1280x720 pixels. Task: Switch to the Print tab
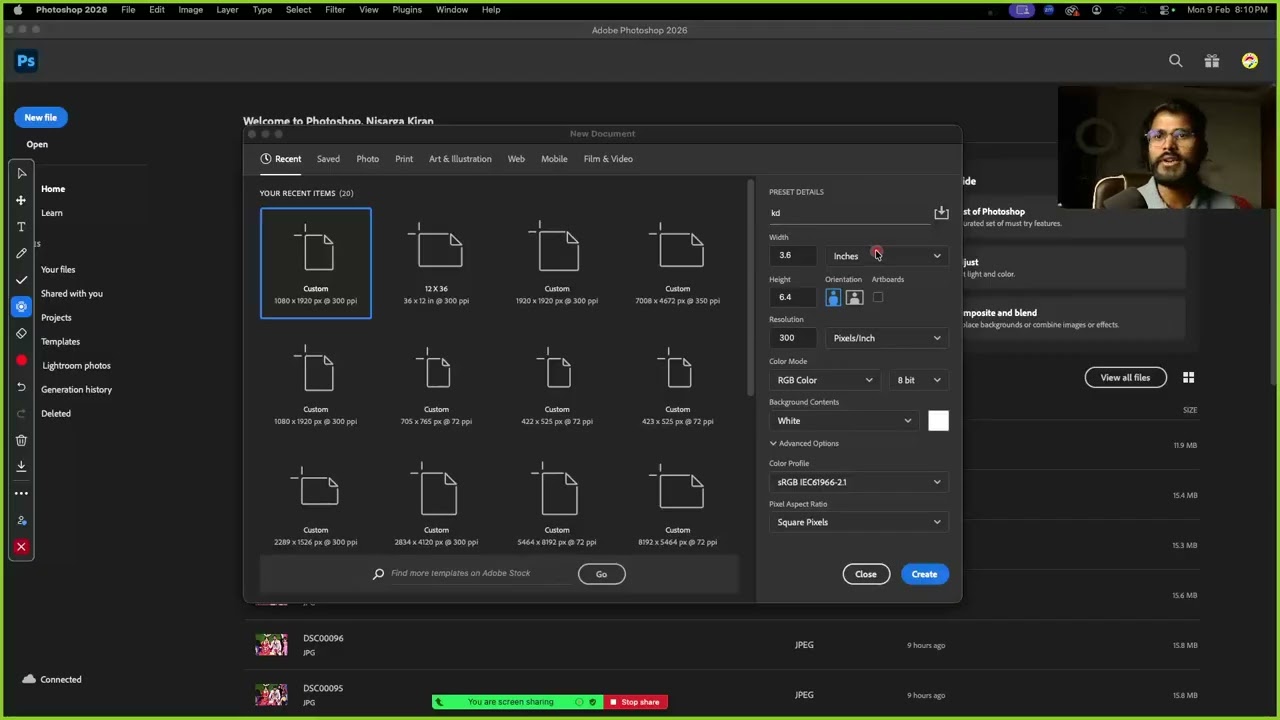point(404,159)
